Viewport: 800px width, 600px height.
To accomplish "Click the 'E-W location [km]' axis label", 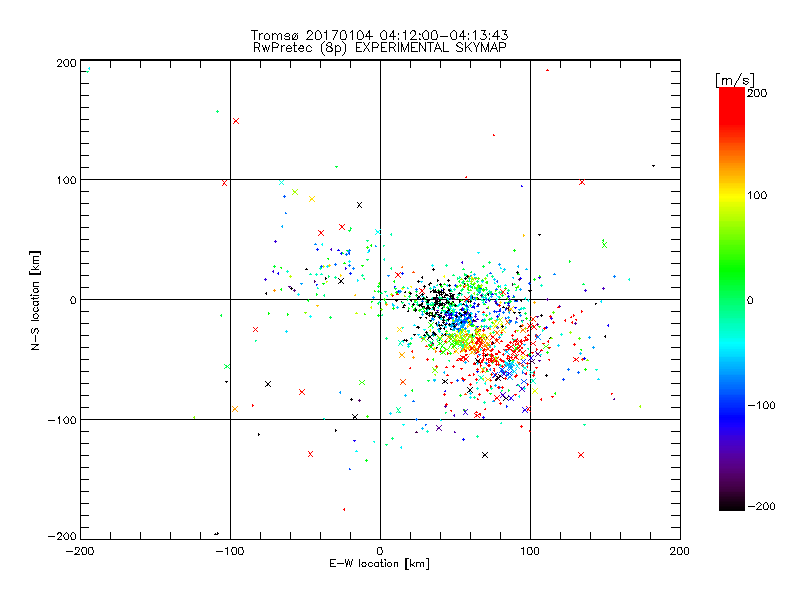I will [379, 564].
